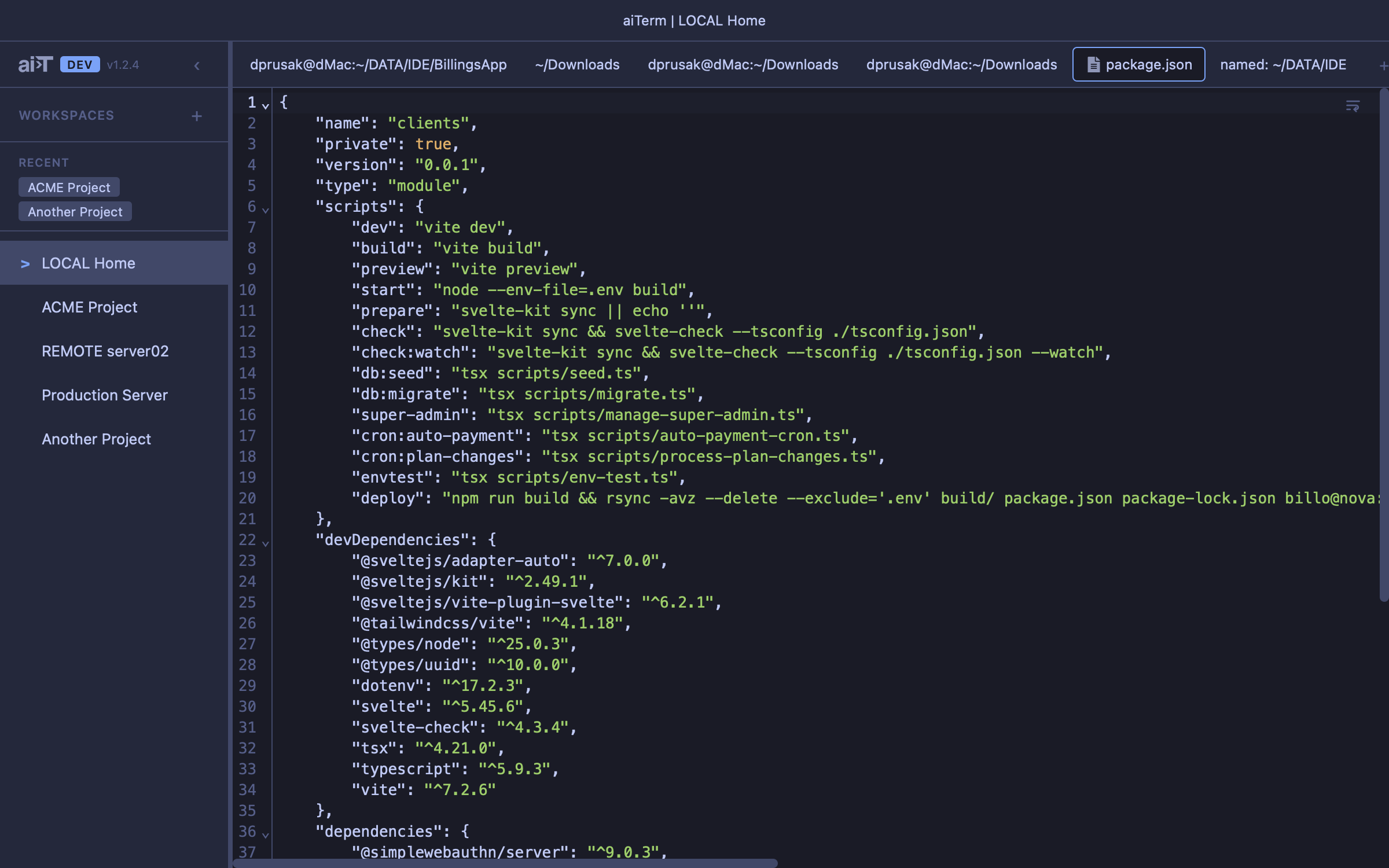Image resolution: width=1389 pixels, height=868 pixels.
Task: Collapse the sidebar using the left chevron
Action: click(x=197, y=65)
